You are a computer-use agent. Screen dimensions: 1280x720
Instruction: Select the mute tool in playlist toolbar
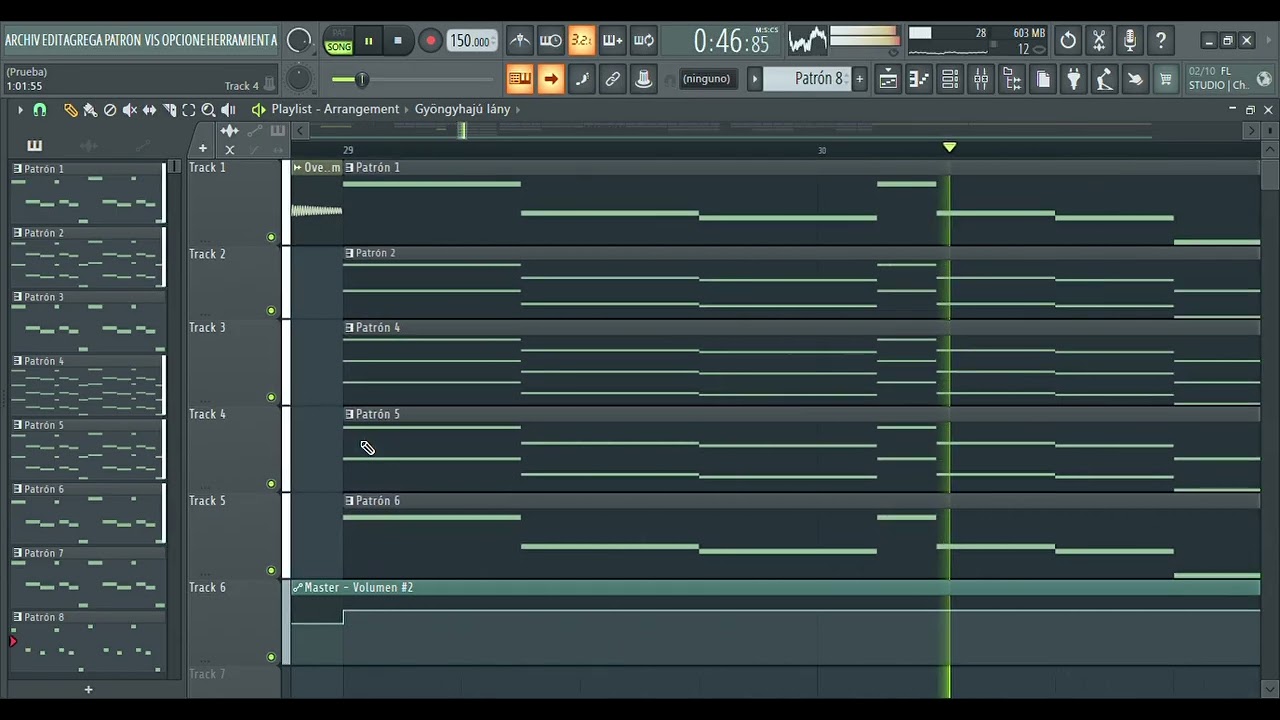[x=129, y=110]
